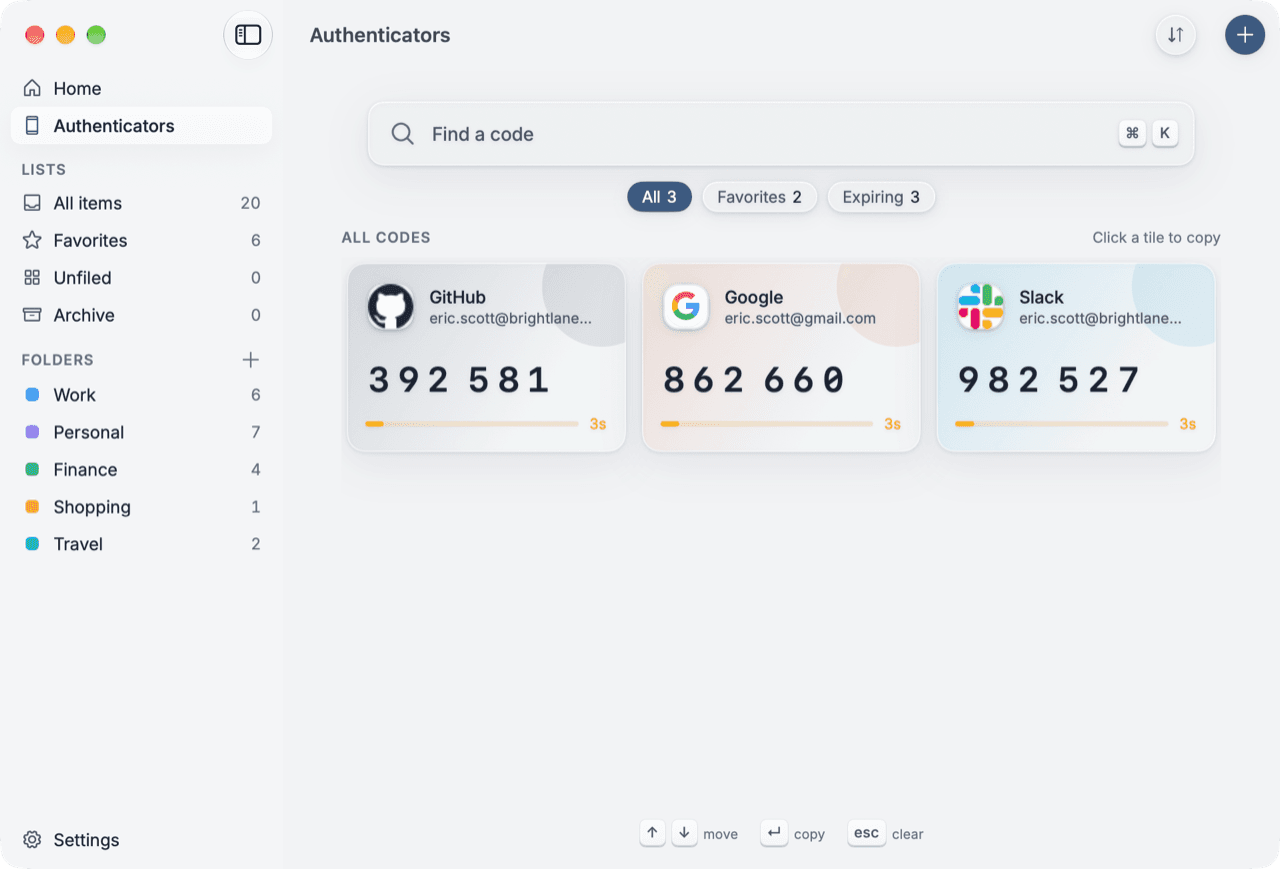Click the up arrow move key hint
1280x869 pixels.
pyautogui.click(x=653, y=833)
